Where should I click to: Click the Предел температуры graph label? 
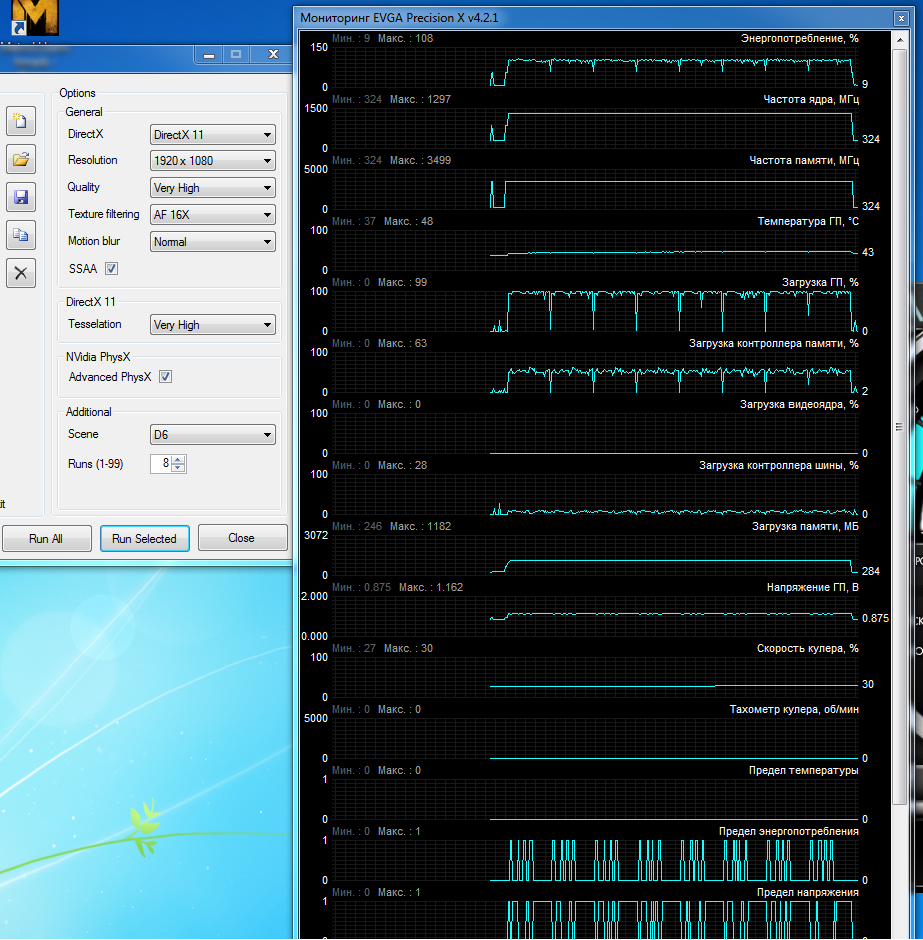point(803,770)
